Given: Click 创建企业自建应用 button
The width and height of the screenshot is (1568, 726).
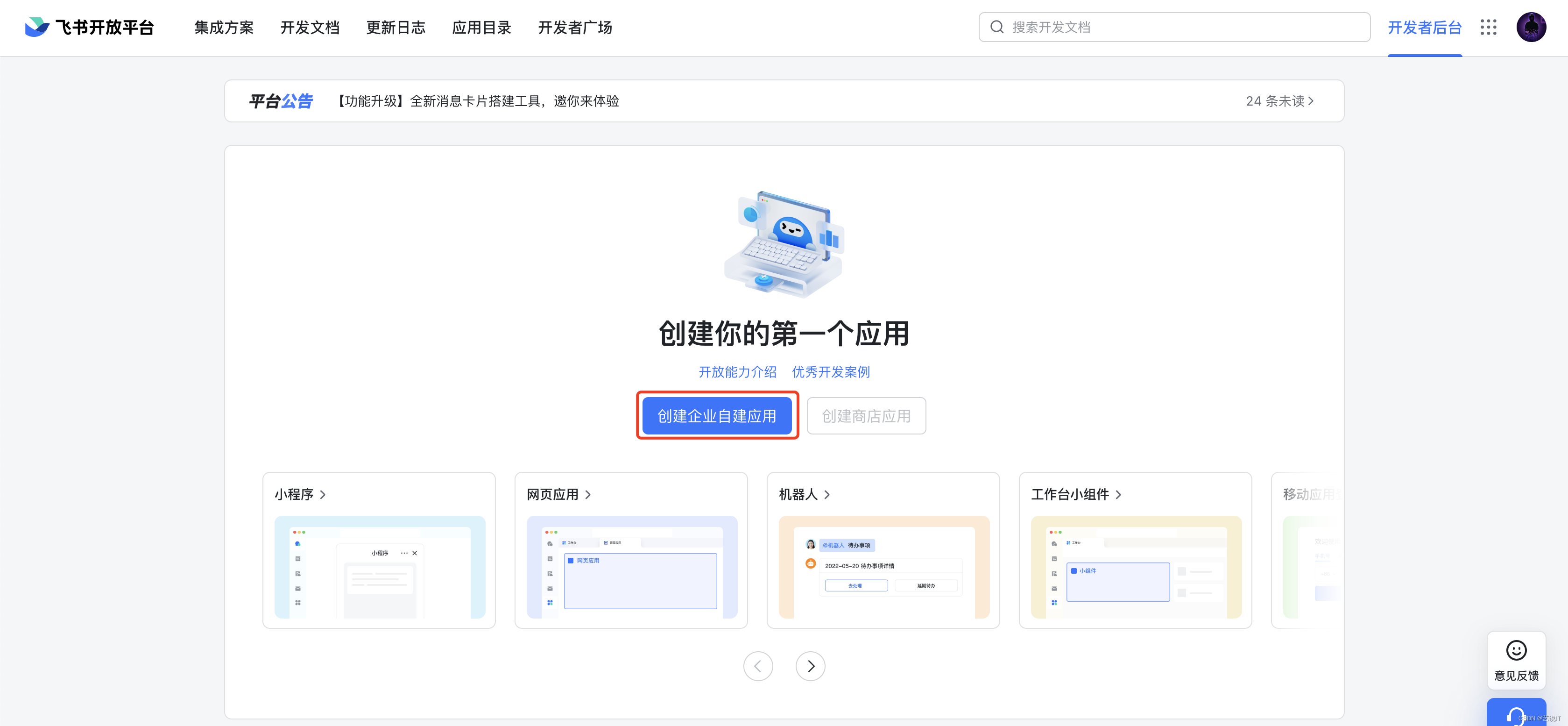Looking at the screenshot, I should [x=717, y=416].
